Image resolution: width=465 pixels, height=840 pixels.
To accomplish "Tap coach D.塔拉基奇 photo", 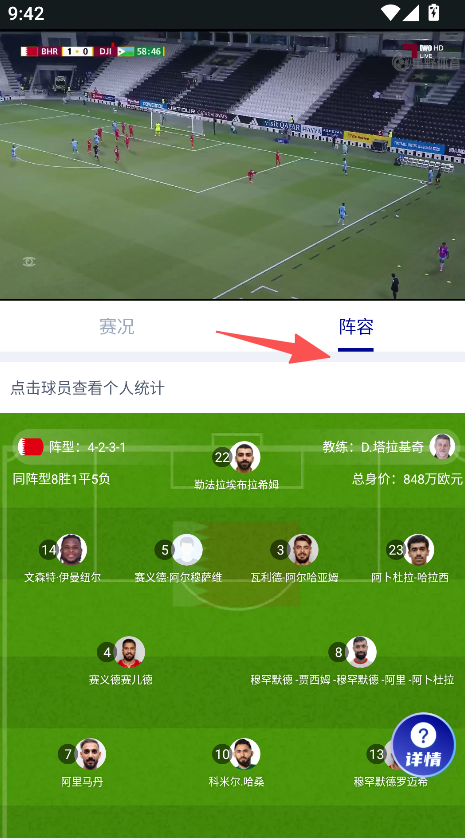I will click(x=442, y=446).
